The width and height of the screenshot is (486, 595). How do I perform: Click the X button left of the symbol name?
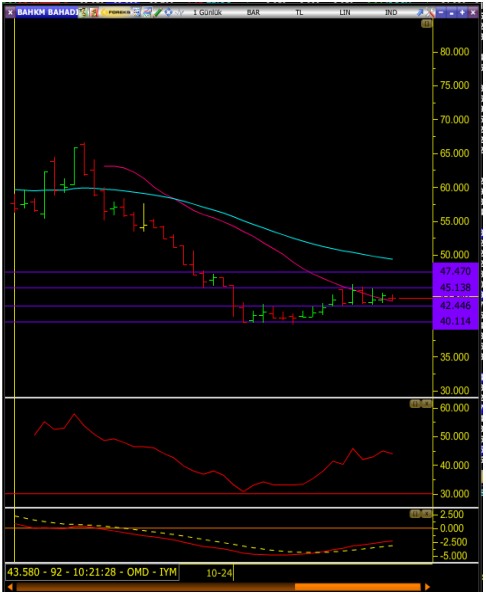10,12
